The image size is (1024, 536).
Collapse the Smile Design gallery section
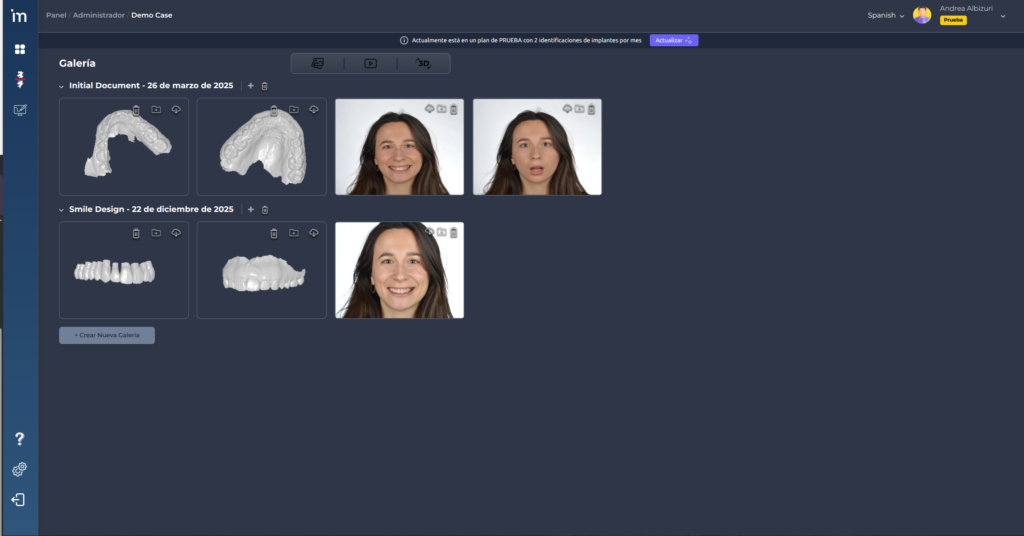(x=61, y=210)
